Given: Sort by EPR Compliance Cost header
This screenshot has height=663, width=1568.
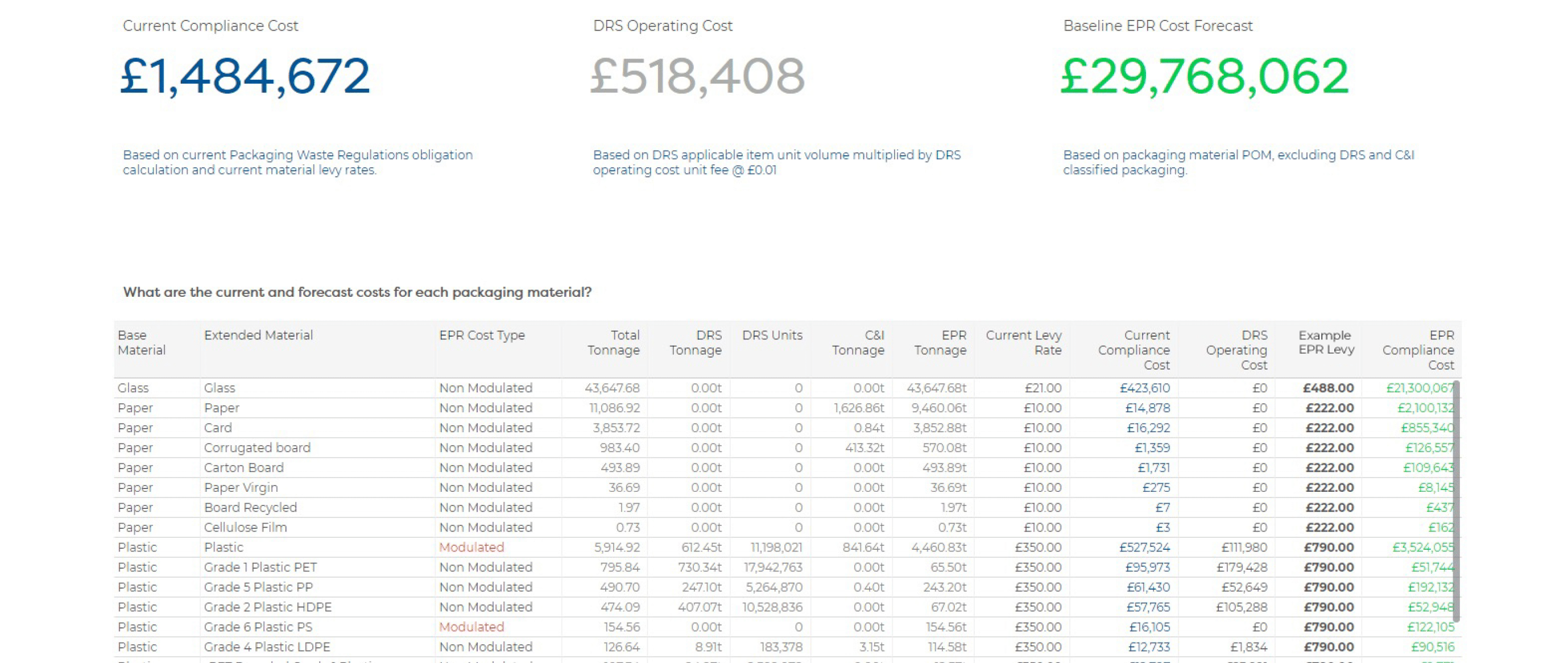Looking at the screenshot, I should click(1418, 350).
